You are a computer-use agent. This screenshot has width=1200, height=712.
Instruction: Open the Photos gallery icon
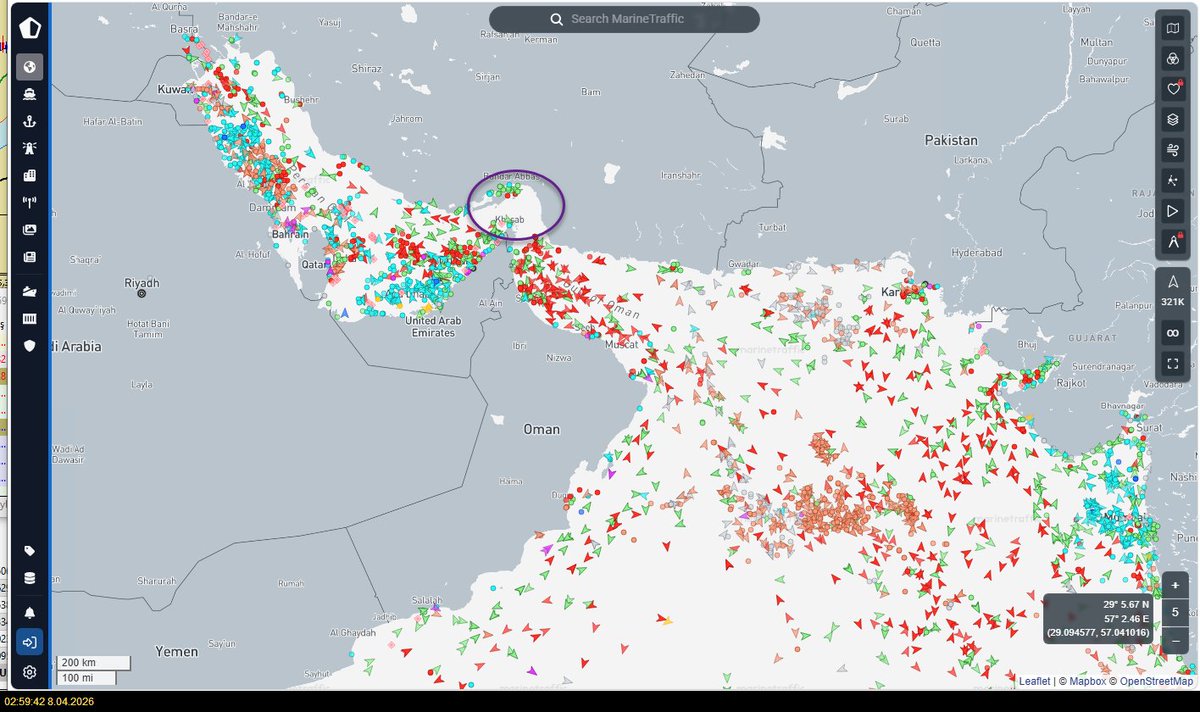[x=29, y=230]
